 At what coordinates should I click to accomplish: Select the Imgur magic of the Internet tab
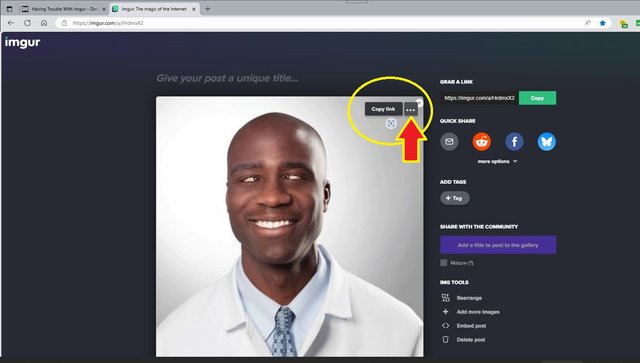pyautogui.click(x=154, y=9)
